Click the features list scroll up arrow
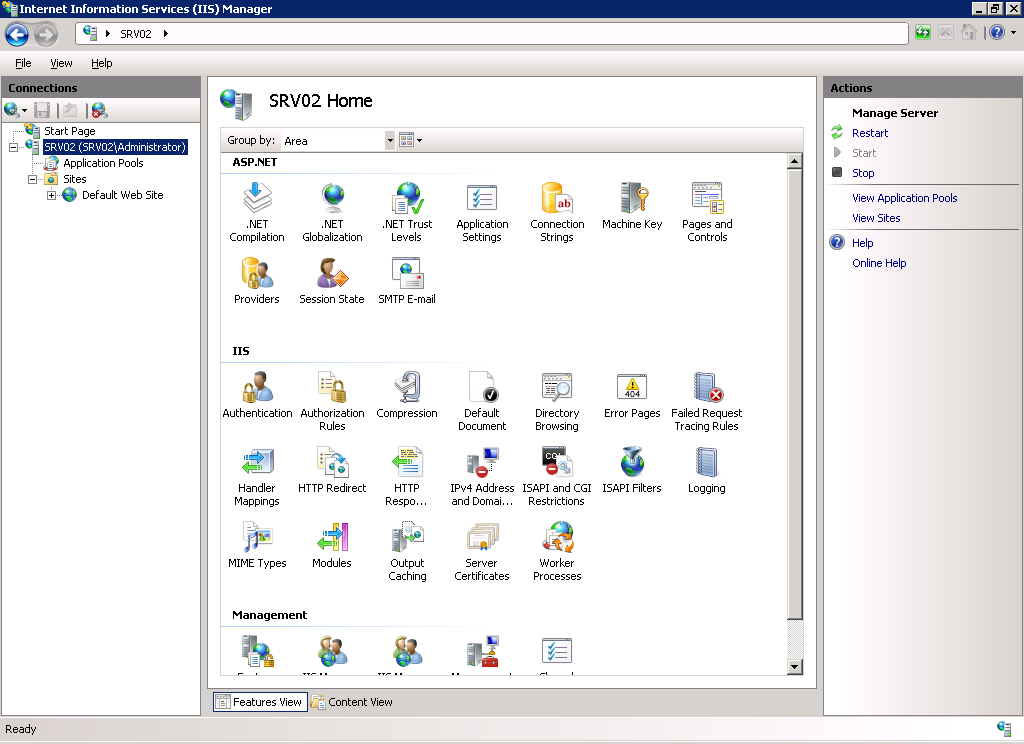1024x744 pixels. point(794,161)
